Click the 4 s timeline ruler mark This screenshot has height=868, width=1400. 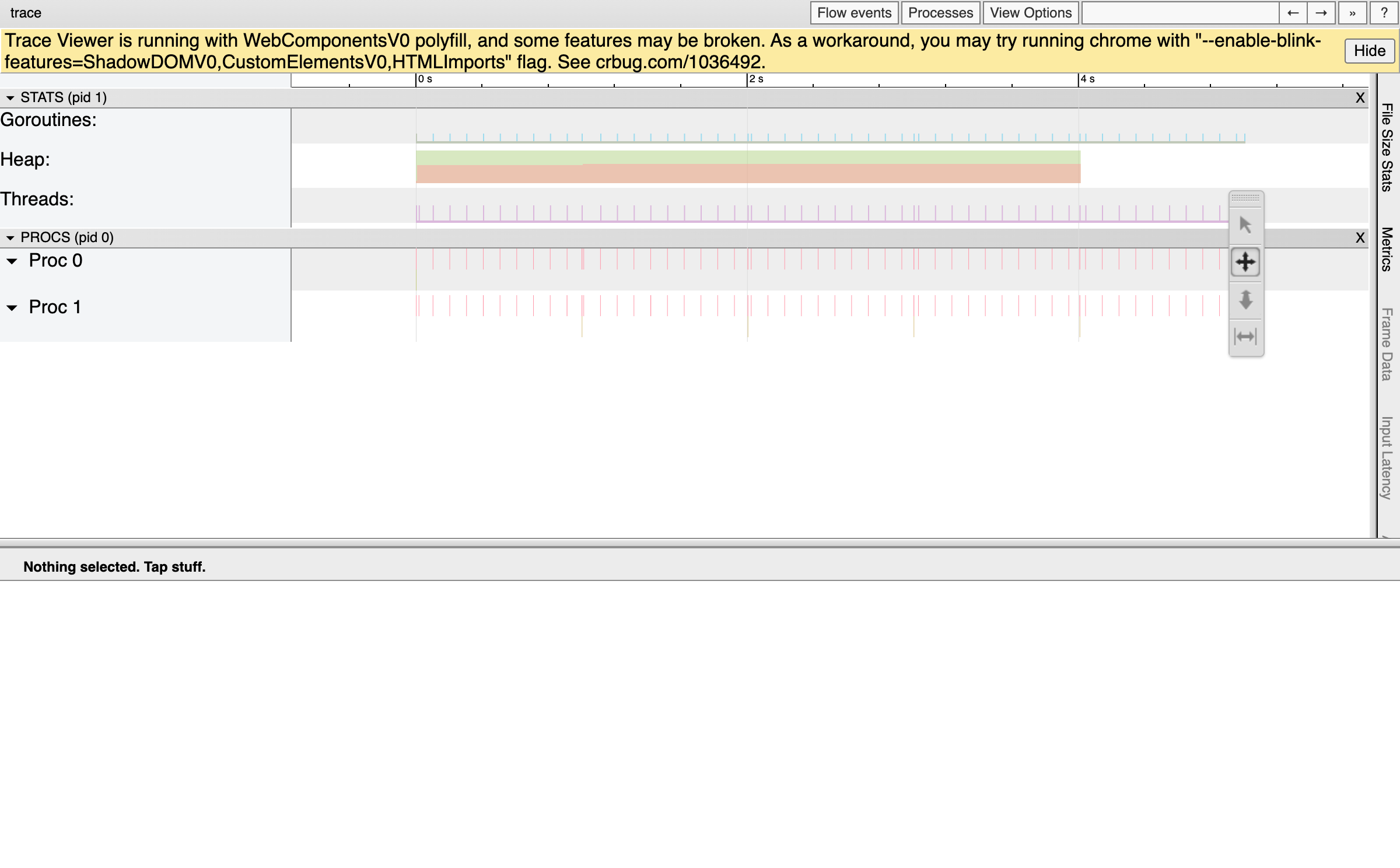(x=1088, y=79)
